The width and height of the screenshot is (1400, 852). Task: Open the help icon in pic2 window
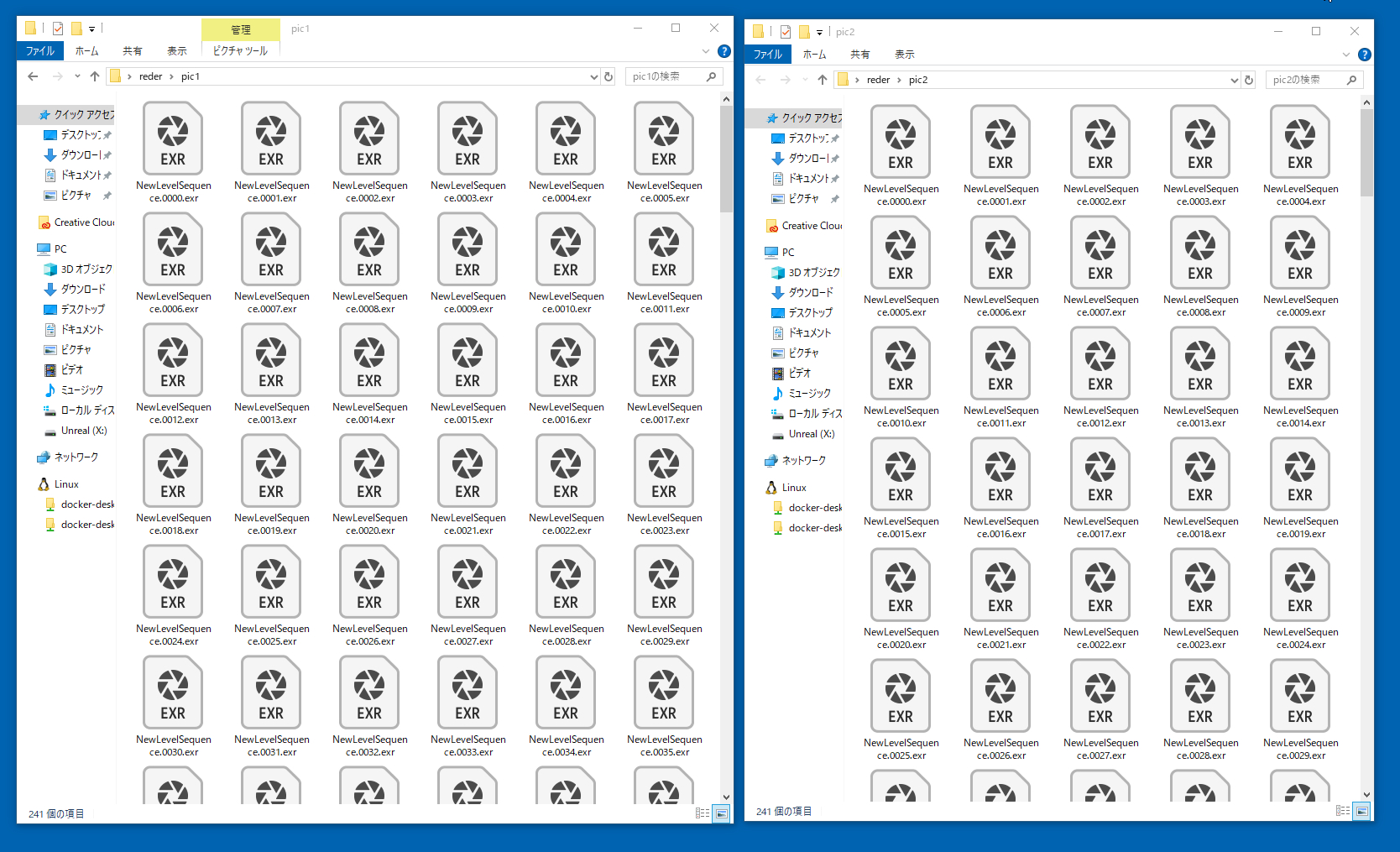[1365, 55]
